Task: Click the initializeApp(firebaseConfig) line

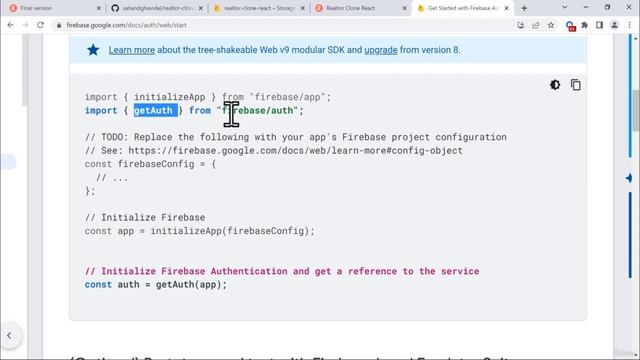Action: click(200, 231)
